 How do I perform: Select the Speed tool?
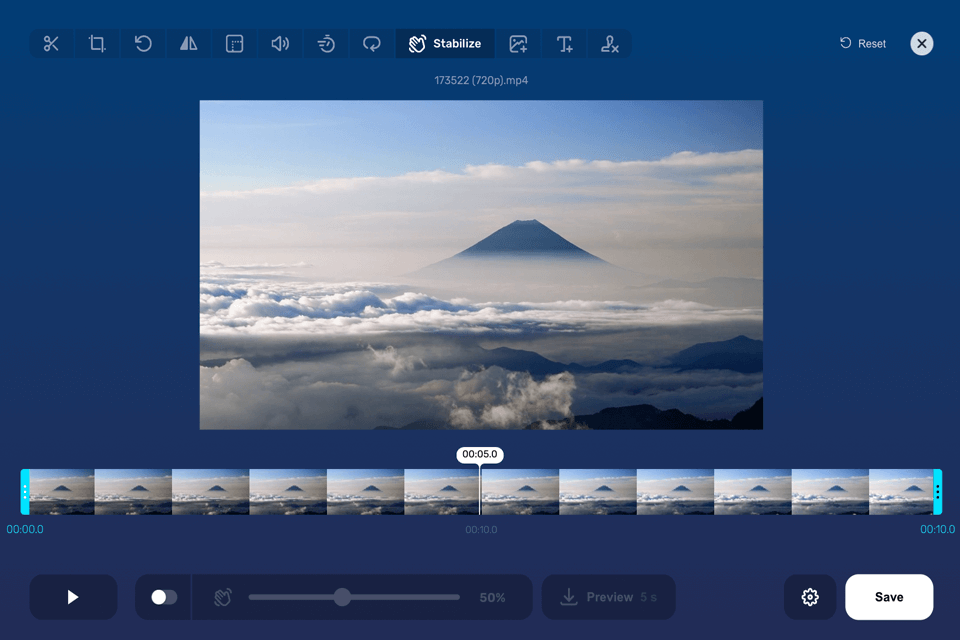click(x=326, y=43)
